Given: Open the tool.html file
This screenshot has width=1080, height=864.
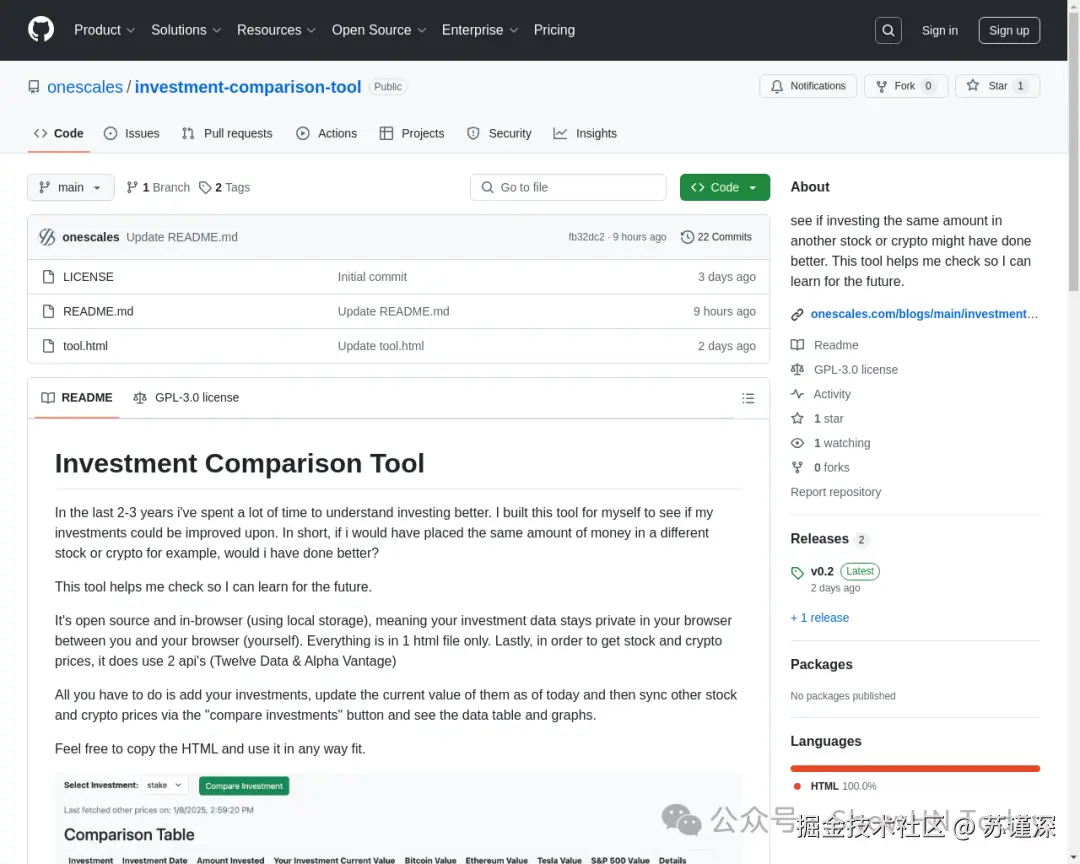Looking at the screenshot, I should [85, 346].
